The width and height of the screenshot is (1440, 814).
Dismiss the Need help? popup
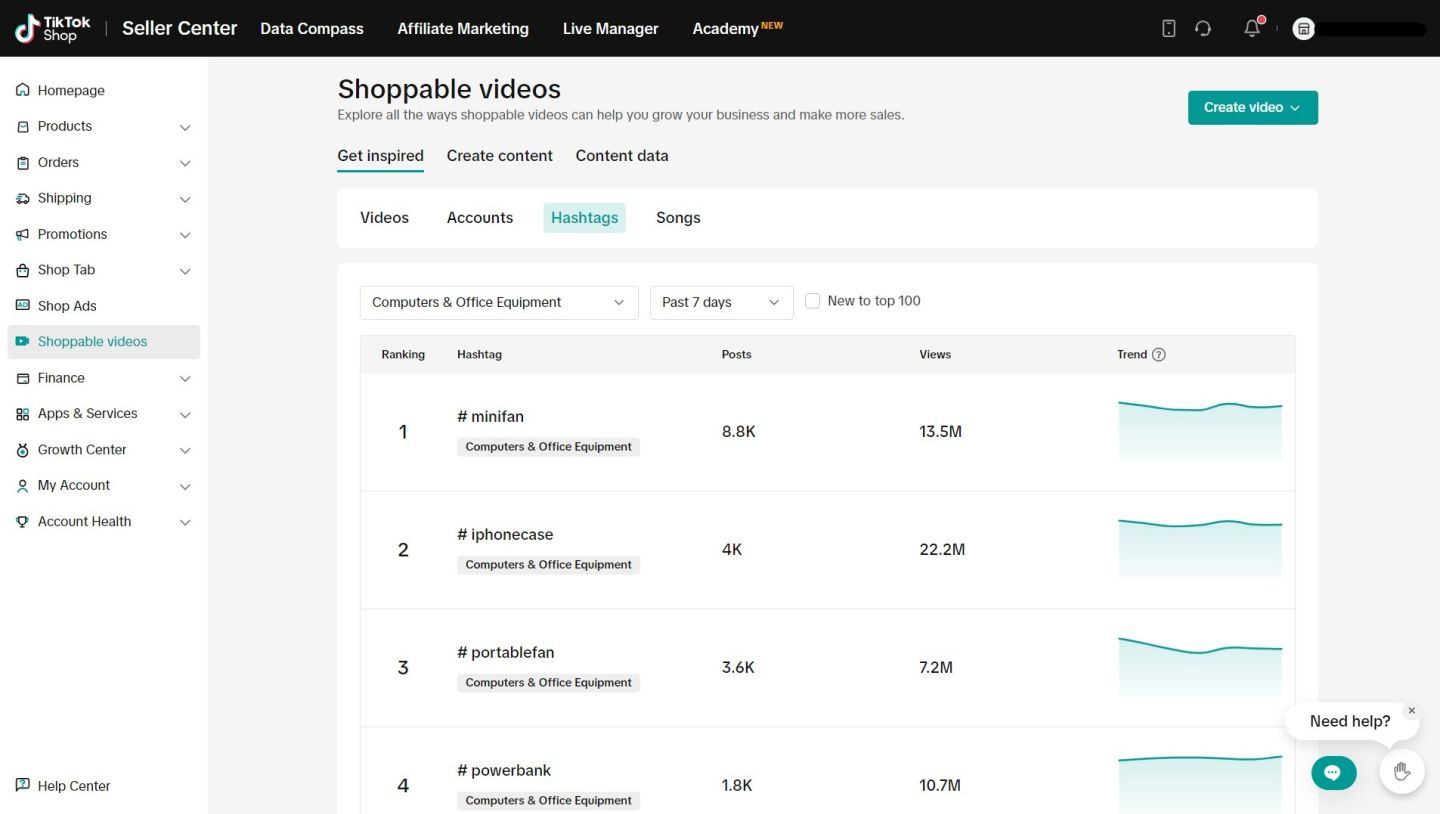point(1411,711)
